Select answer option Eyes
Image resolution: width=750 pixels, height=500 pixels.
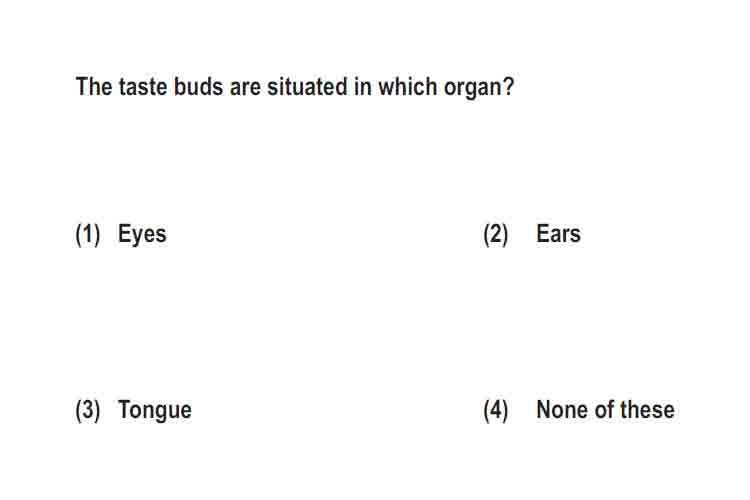(142, 235)
